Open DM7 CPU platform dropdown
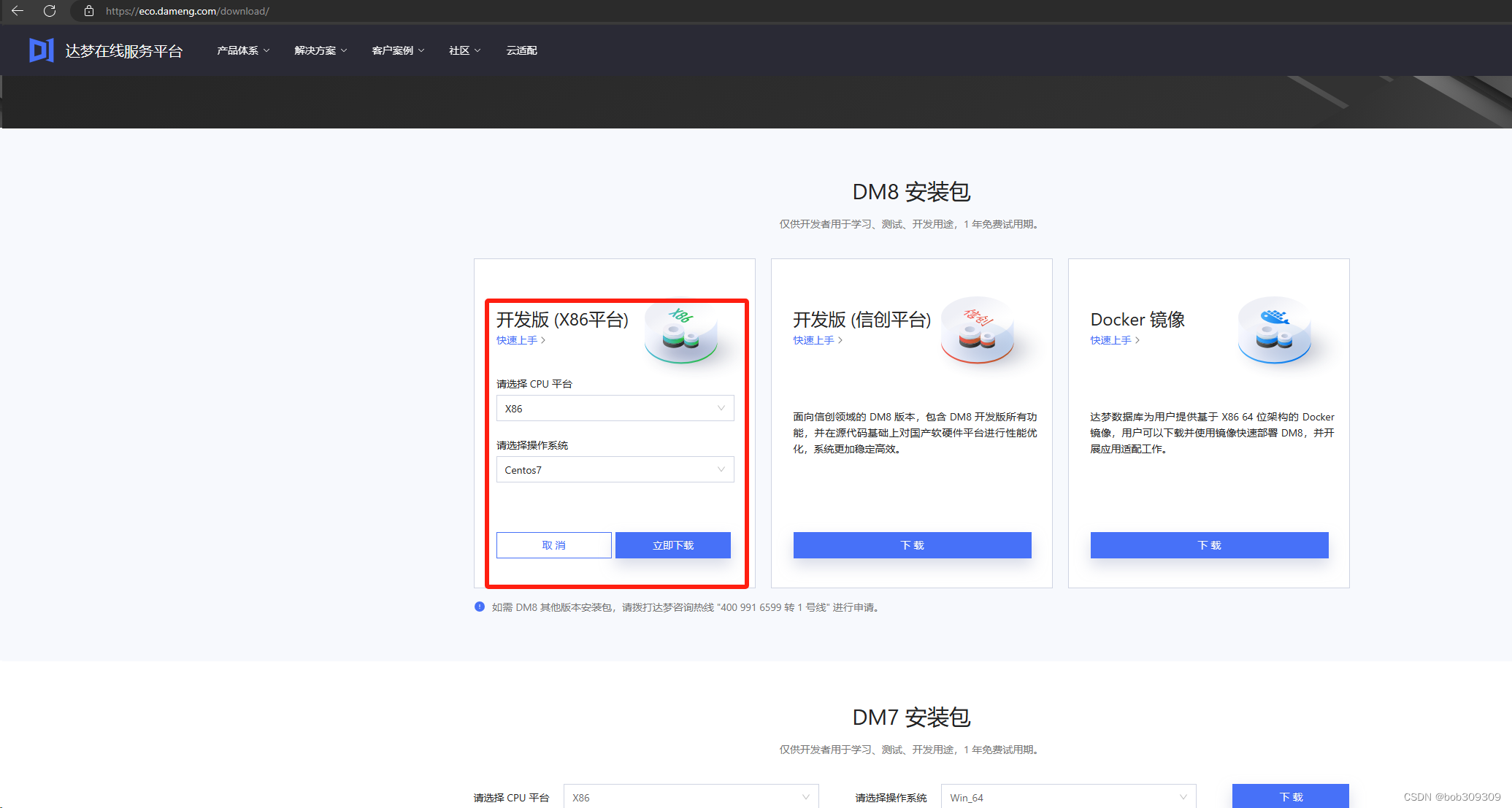The image size is (1512, 808). (x=691, y=797)
